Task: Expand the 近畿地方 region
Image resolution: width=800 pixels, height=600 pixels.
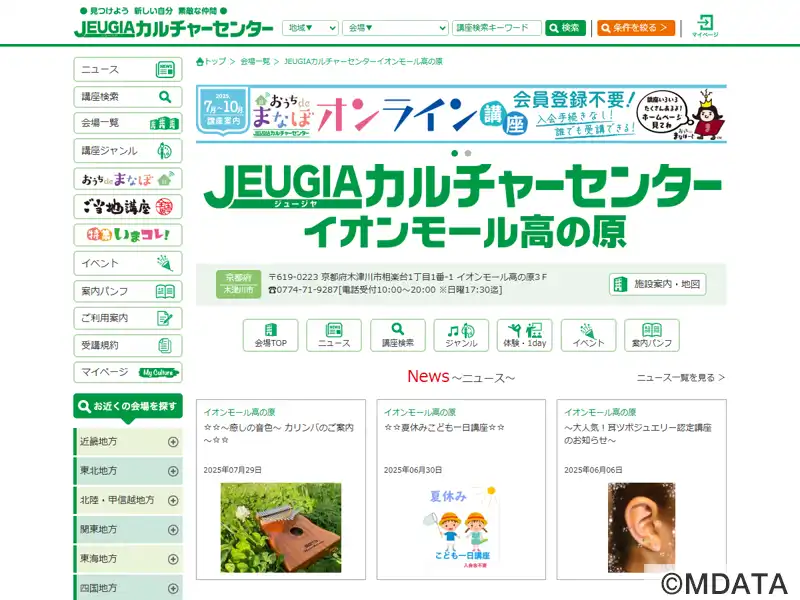Action: pos(128,442)
